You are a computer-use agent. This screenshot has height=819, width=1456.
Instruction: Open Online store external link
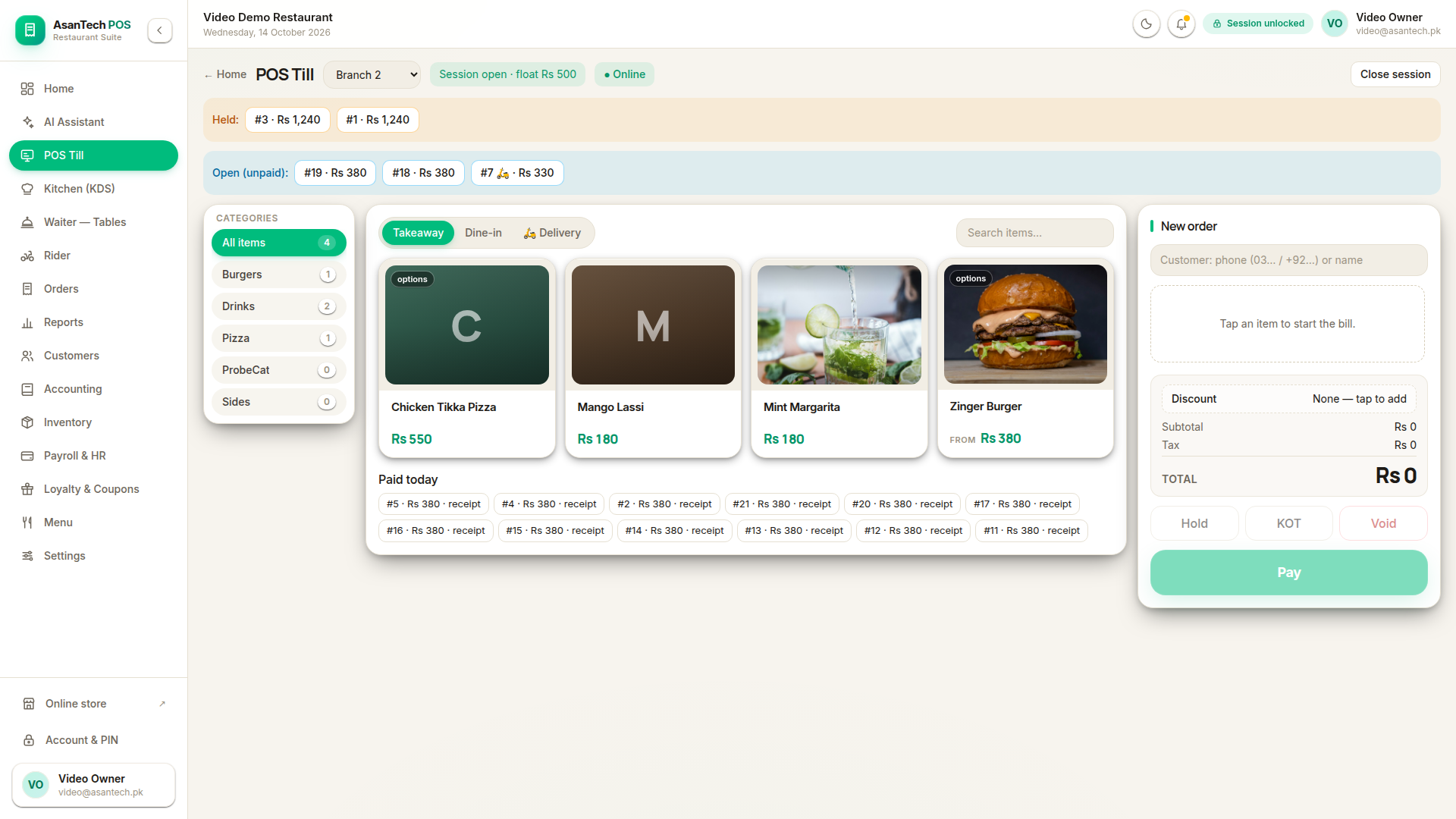[93, 704]
